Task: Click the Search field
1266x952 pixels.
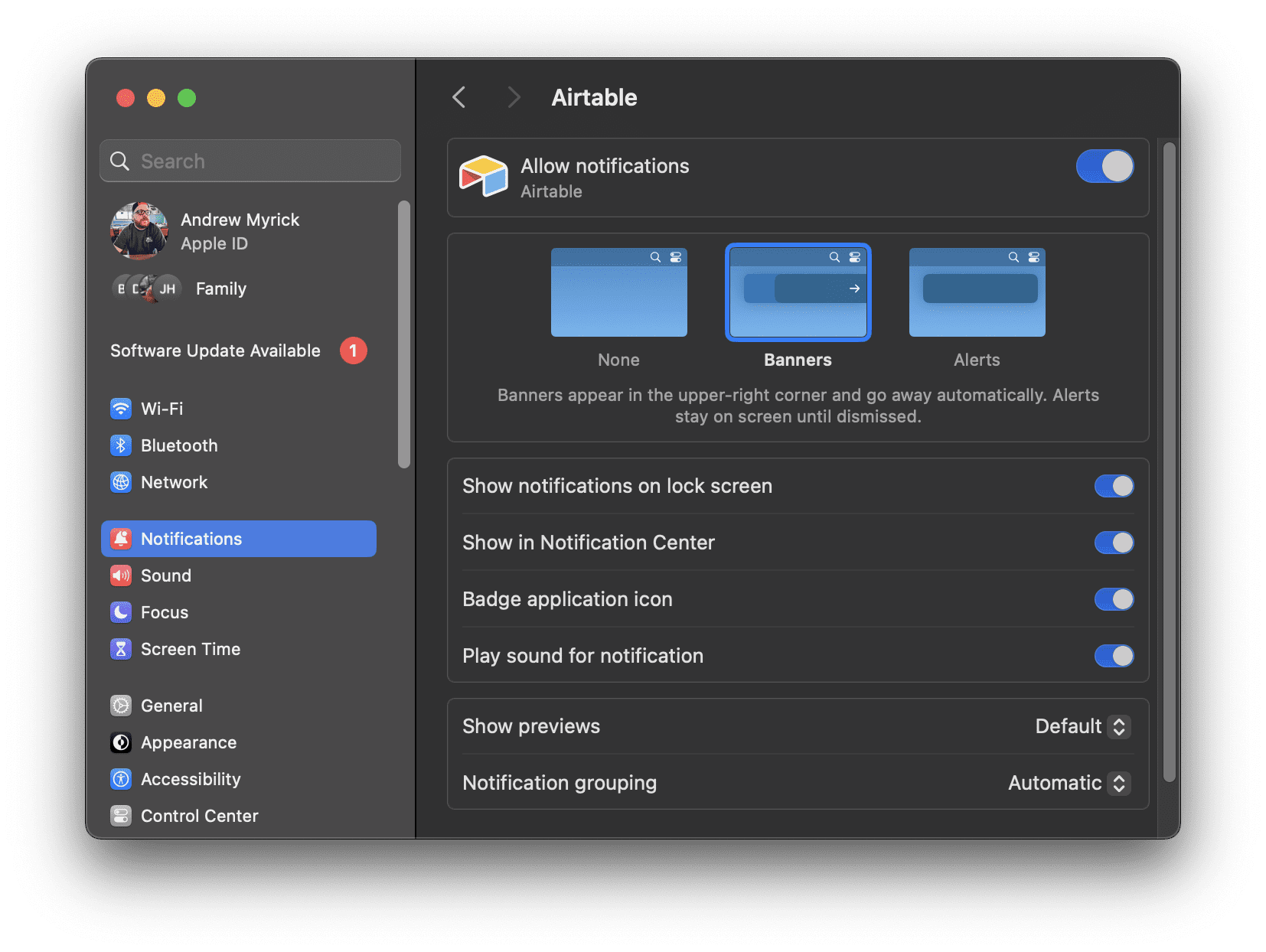Action: (250, 161)
